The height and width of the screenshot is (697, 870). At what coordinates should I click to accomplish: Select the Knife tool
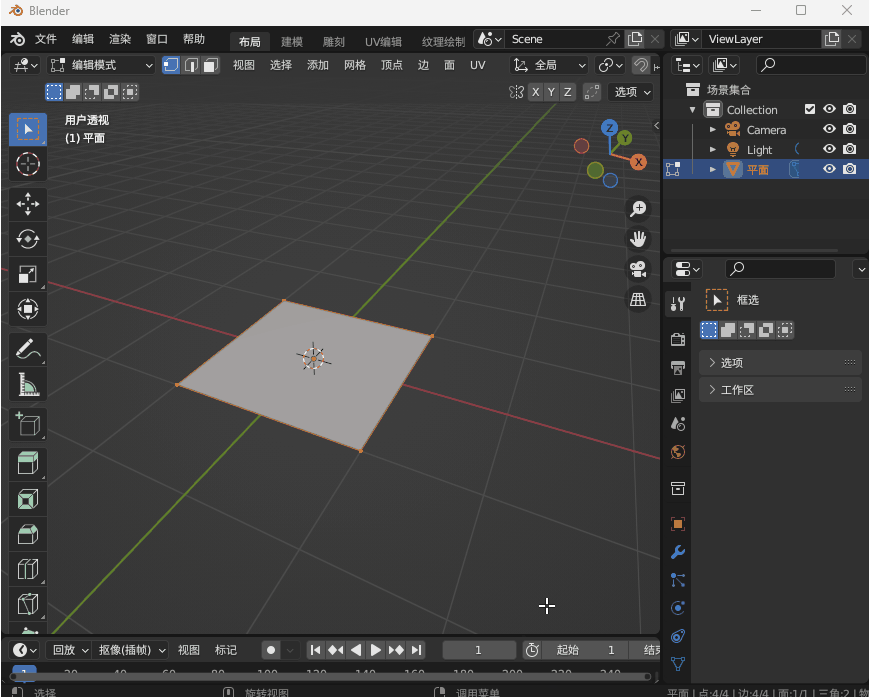pos(28,604)
